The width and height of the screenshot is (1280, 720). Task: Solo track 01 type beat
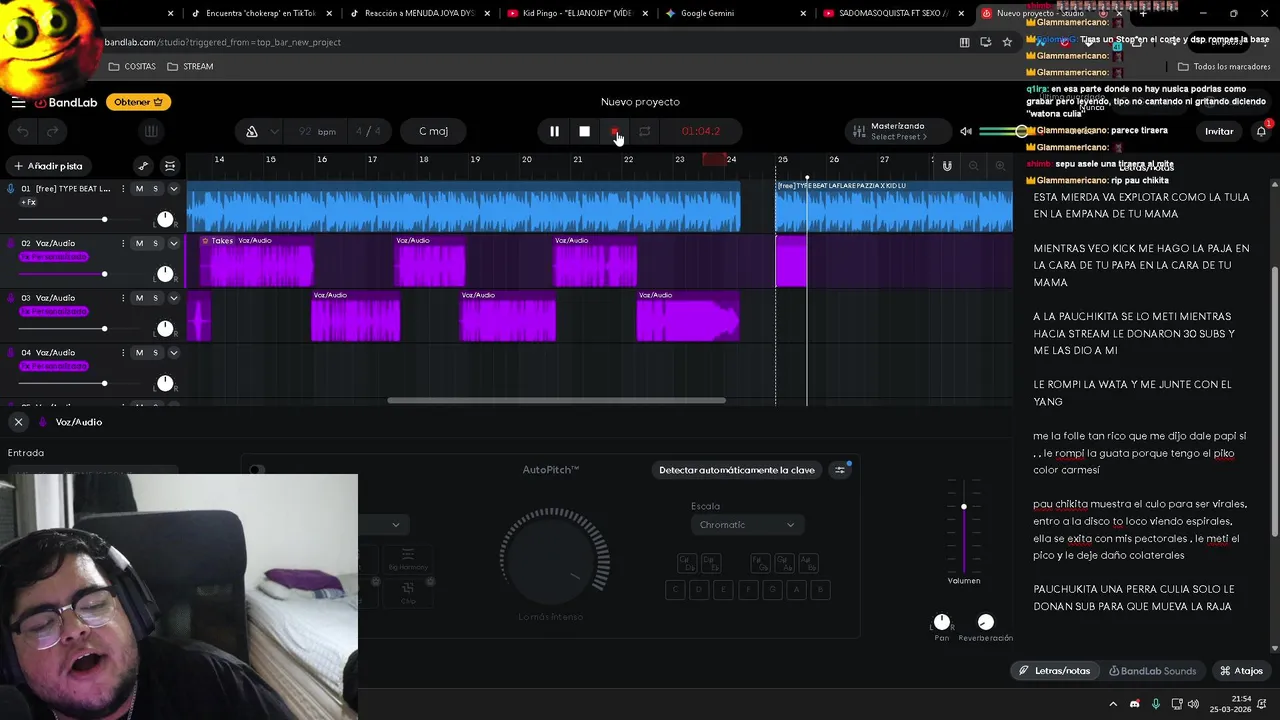point(155,189)
